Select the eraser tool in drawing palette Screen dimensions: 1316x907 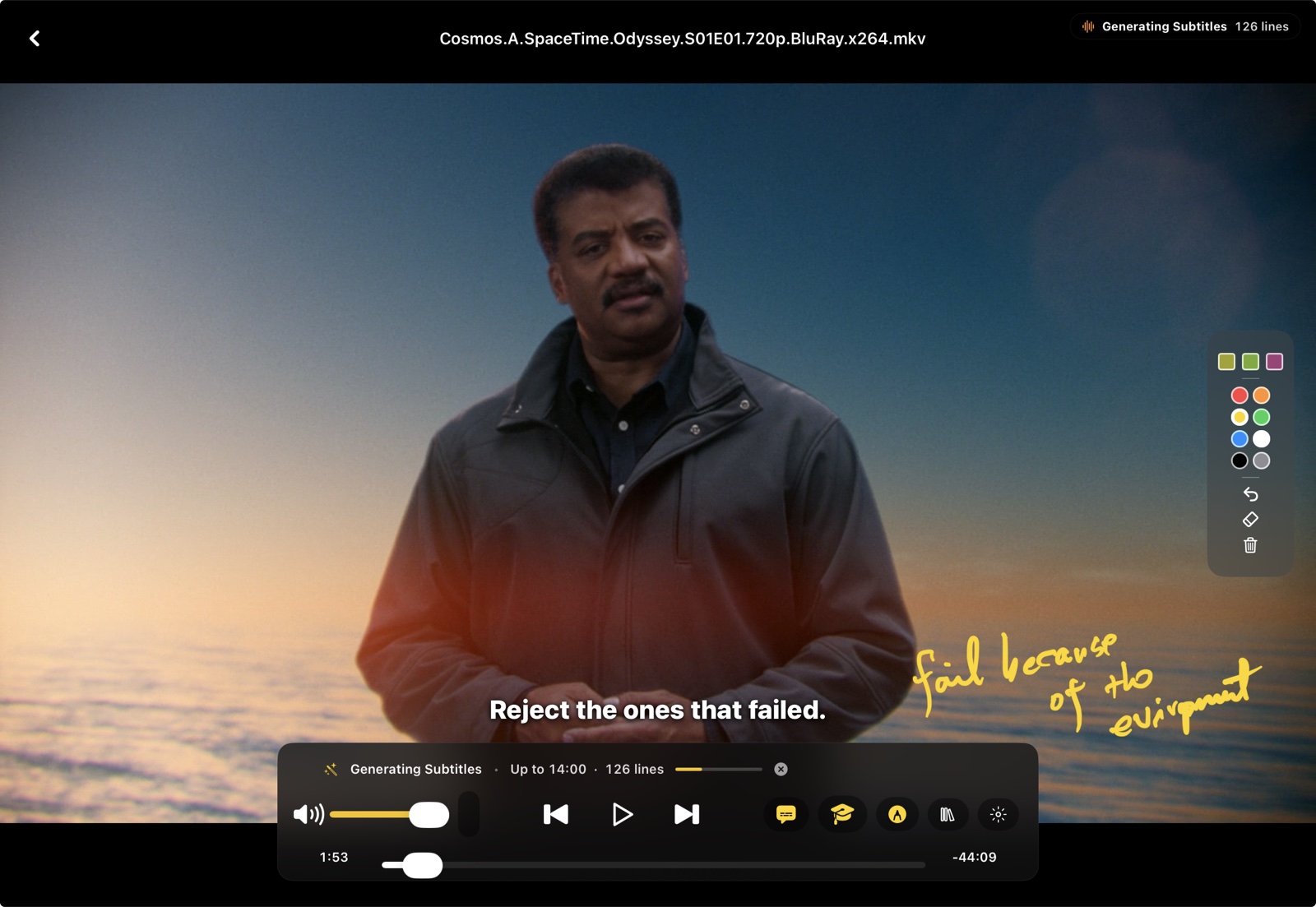click(x=1250, y=520)
